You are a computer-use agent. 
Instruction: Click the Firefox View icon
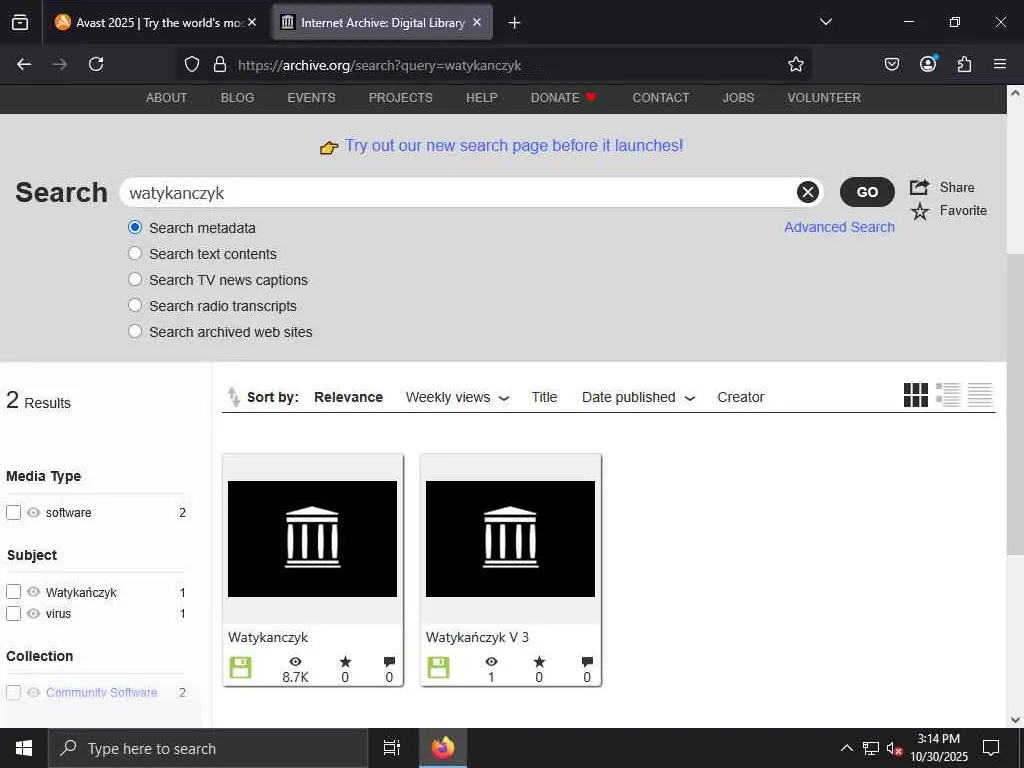coord(20,23)
